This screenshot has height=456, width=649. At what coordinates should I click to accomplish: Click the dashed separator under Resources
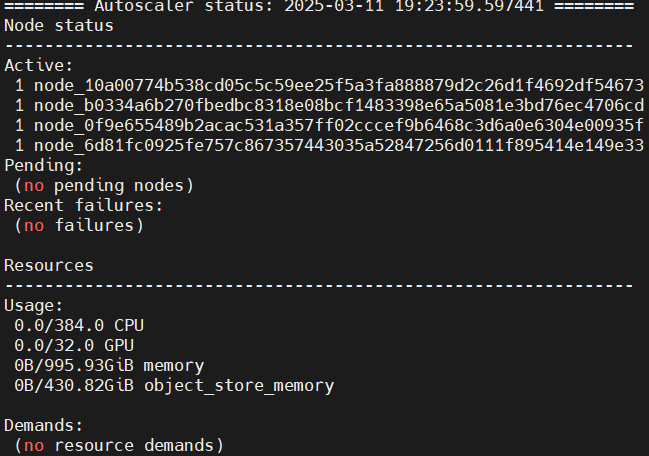click(x=319, y=286)
